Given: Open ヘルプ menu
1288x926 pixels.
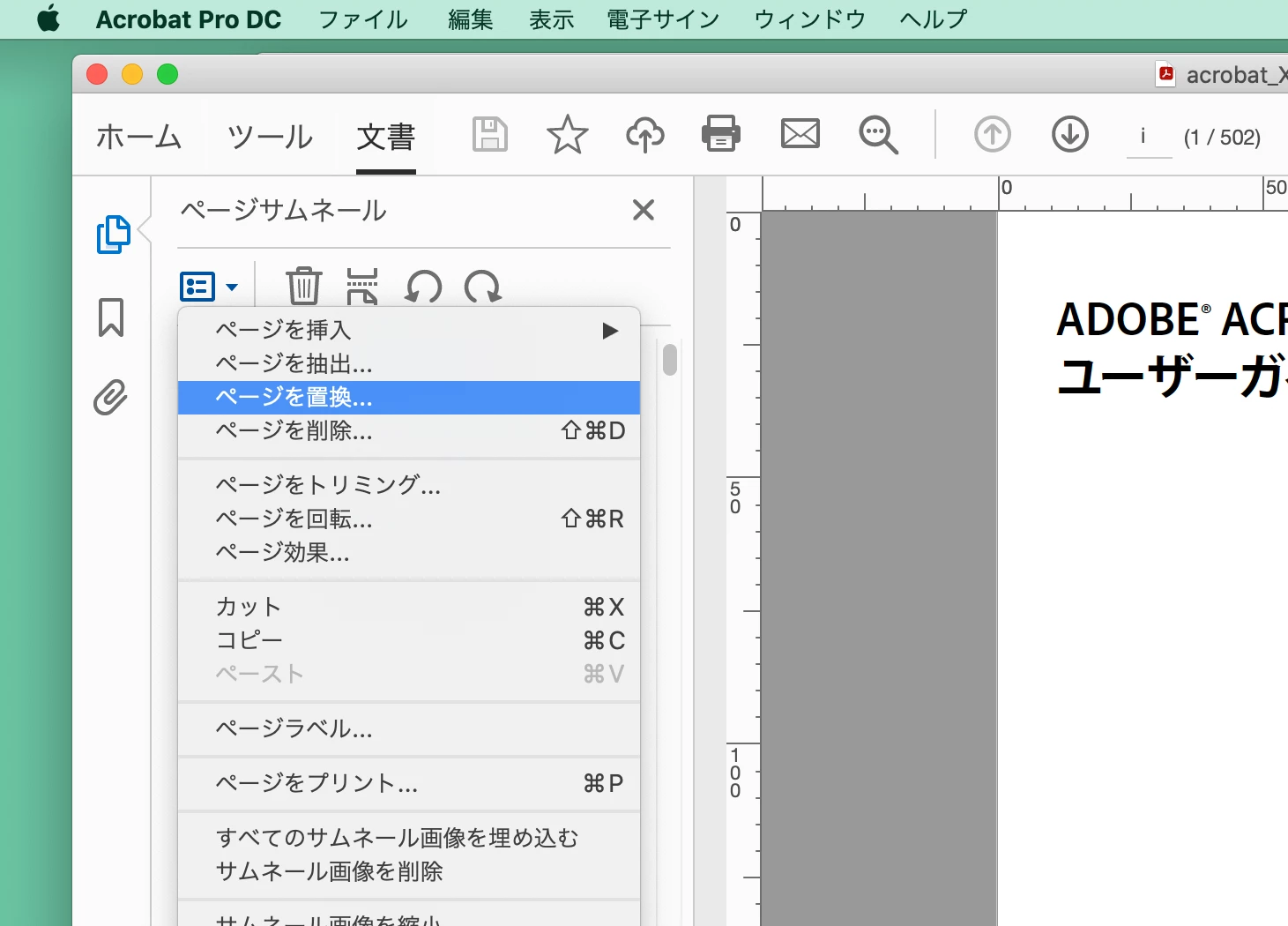Looking at the screenshot, I should coord(934,19).
